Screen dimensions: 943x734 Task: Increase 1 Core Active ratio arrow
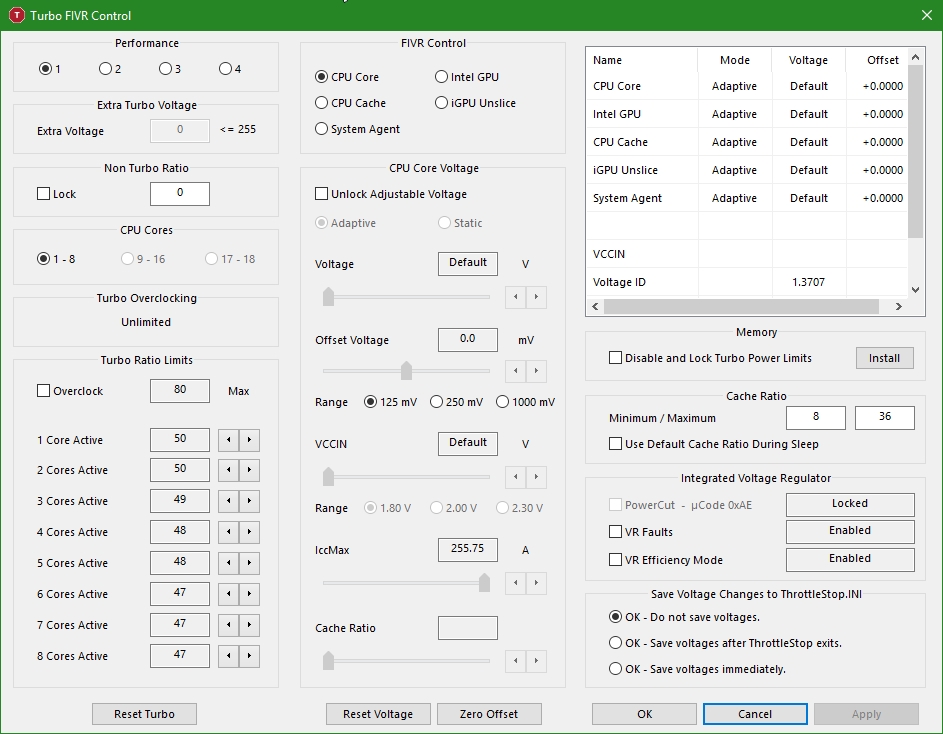click(249, 440)
